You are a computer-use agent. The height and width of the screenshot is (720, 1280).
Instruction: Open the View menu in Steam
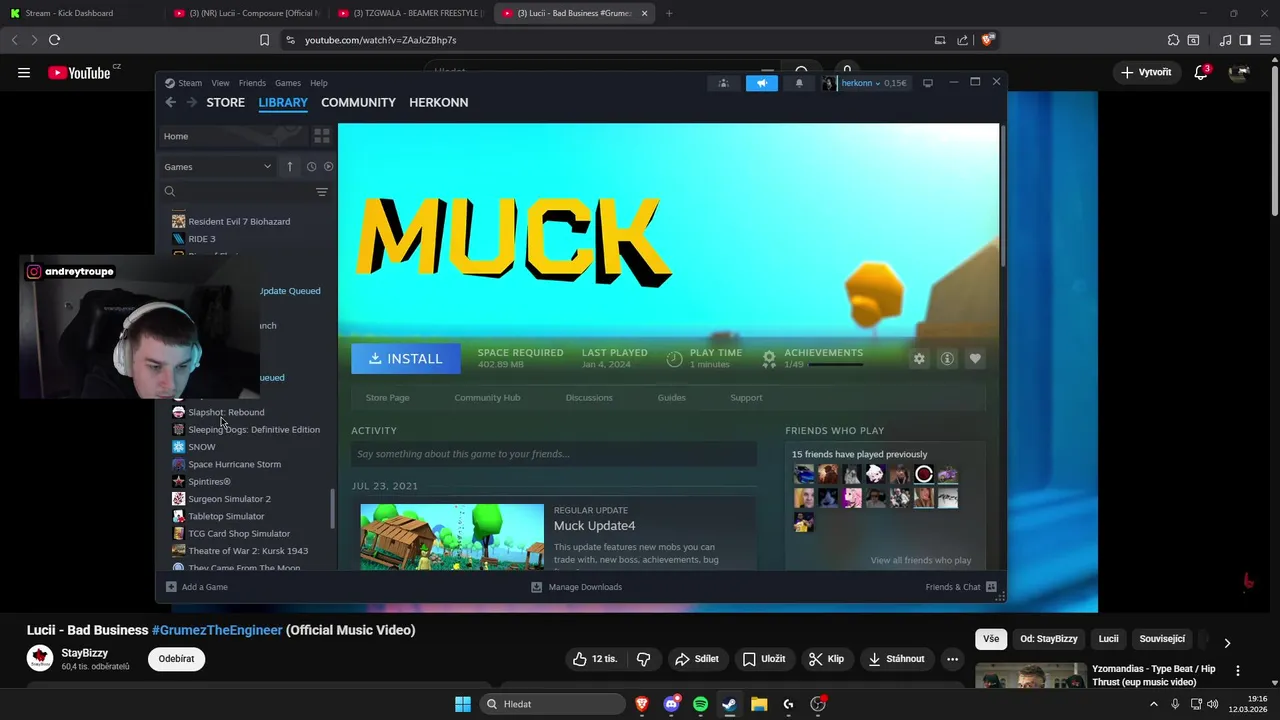[x=220, y=83]
